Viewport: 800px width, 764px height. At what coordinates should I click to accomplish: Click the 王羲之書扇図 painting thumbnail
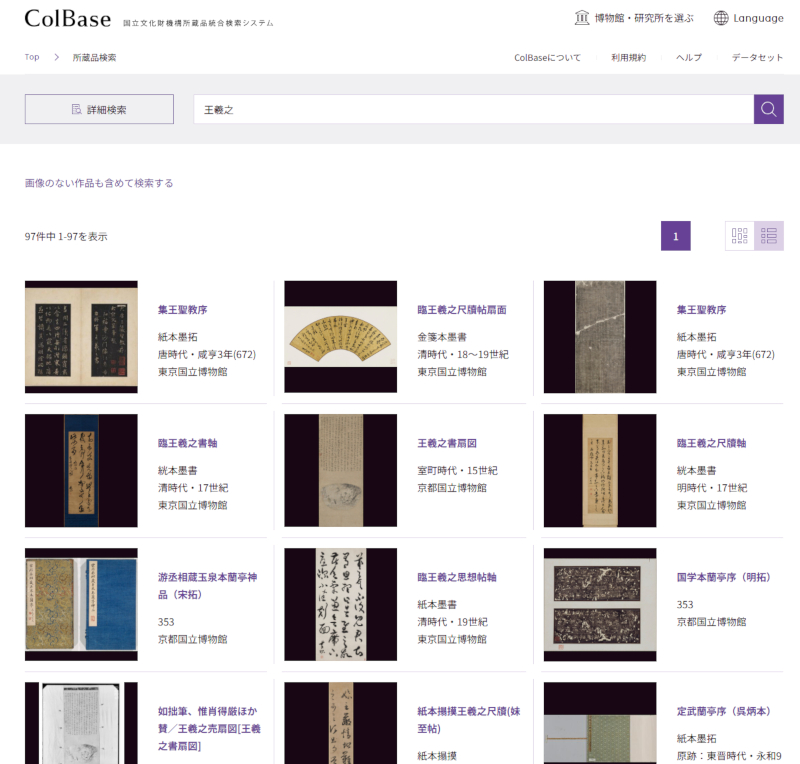click(x=340, y=471)
